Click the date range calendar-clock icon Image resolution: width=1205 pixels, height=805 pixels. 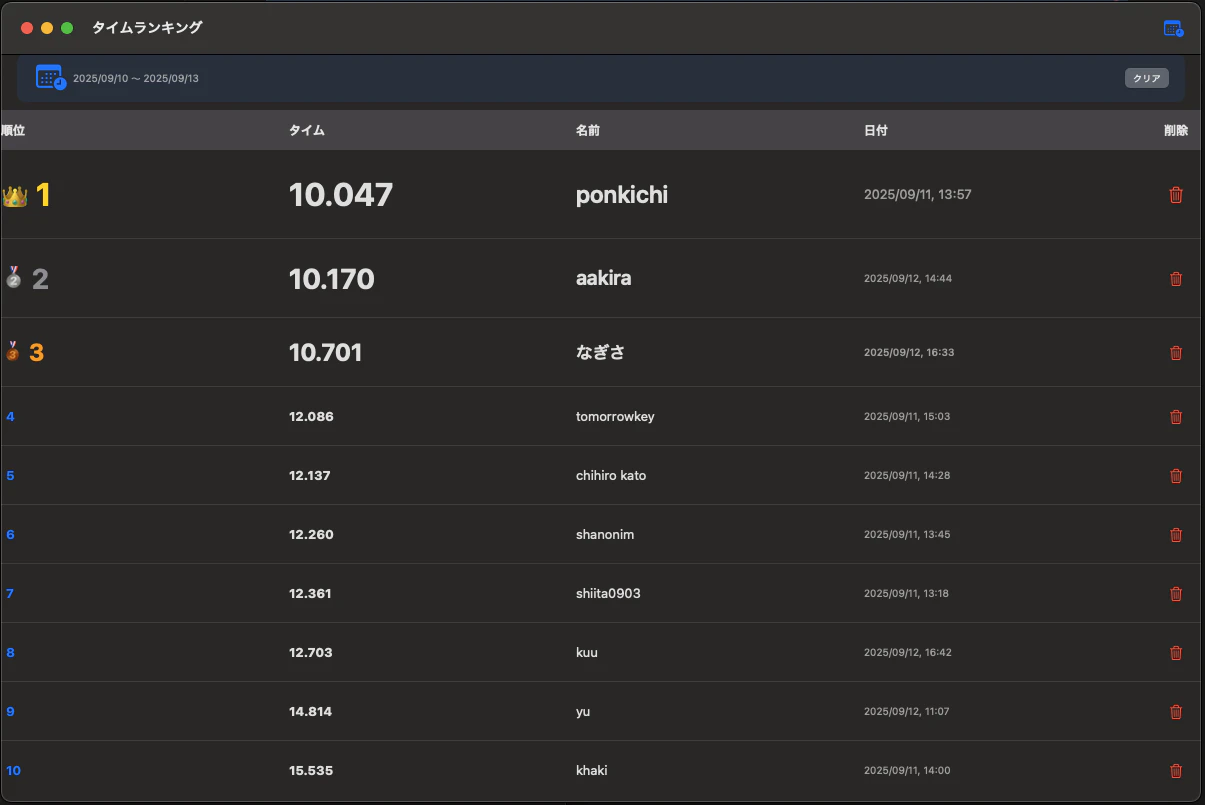[50, 77]
